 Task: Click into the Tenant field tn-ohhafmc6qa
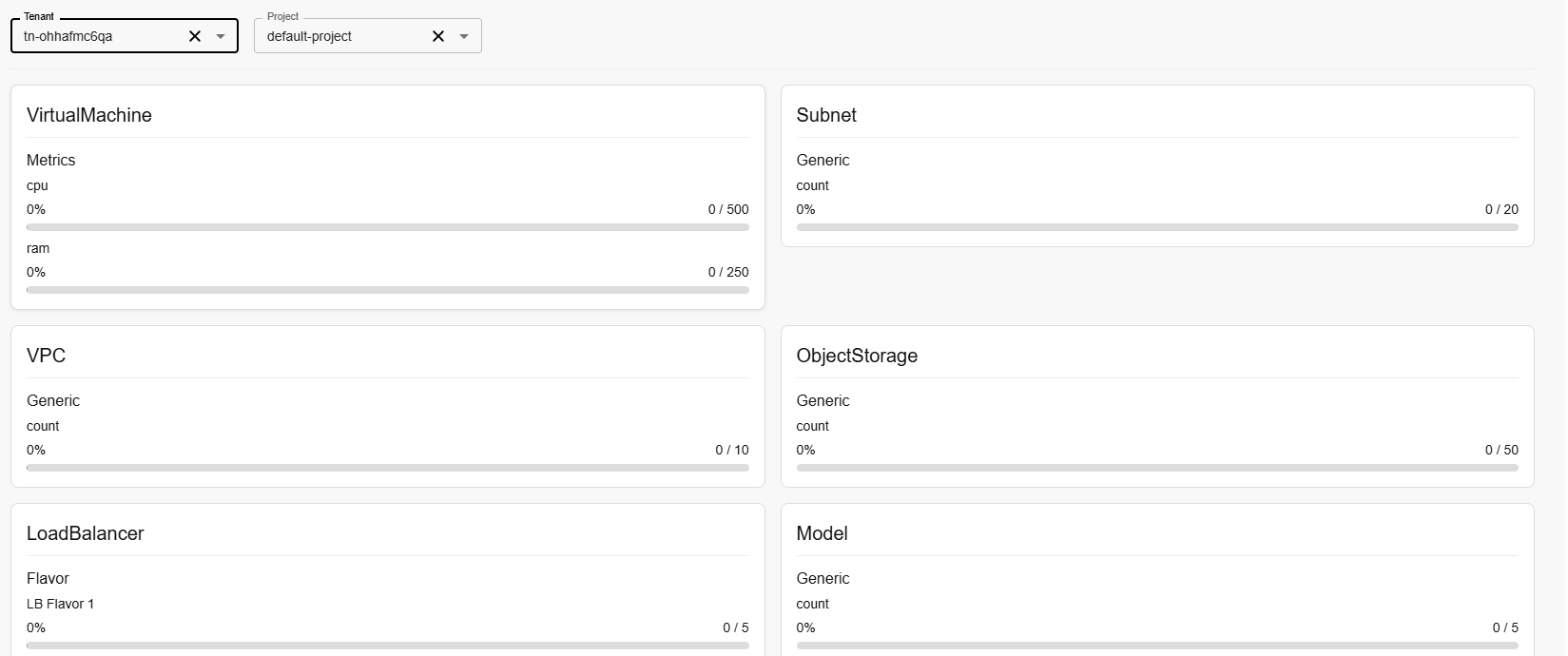95,36
